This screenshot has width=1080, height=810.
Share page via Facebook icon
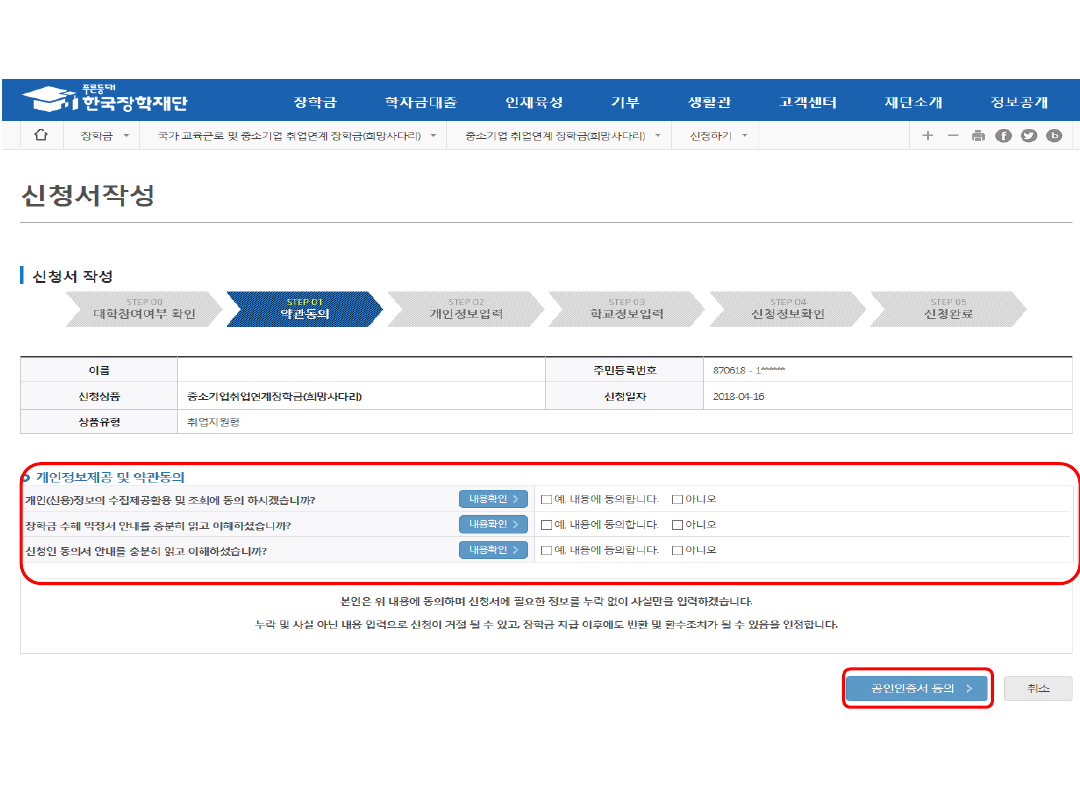coord(1003,136)
